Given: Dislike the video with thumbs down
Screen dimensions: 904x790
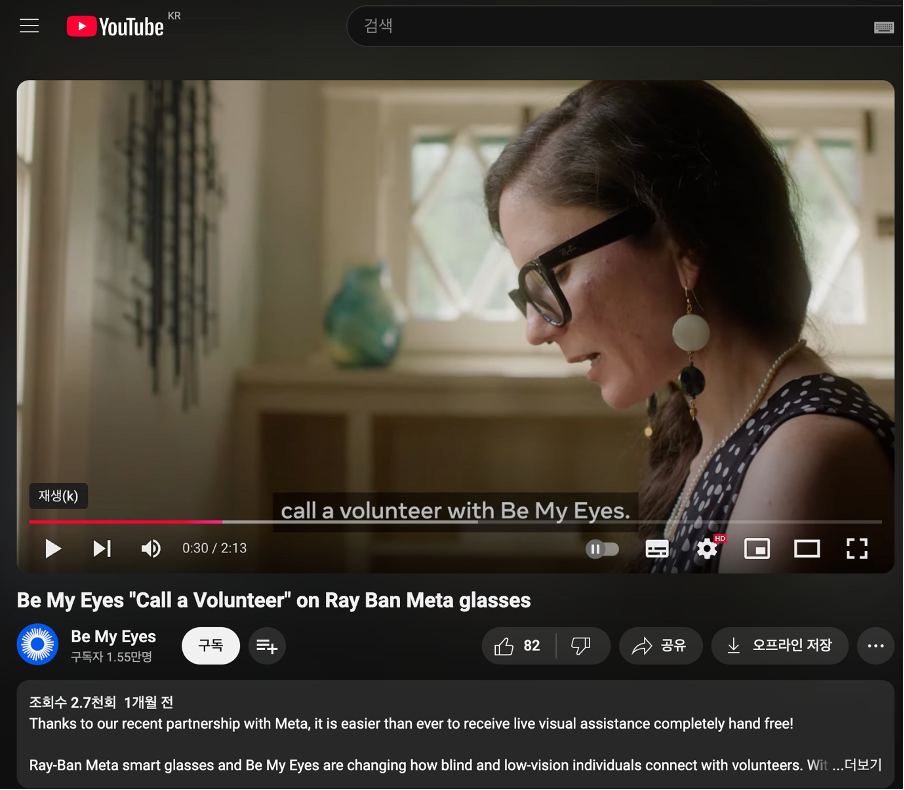Looking at the screenshot, I should tap(581, 646).
